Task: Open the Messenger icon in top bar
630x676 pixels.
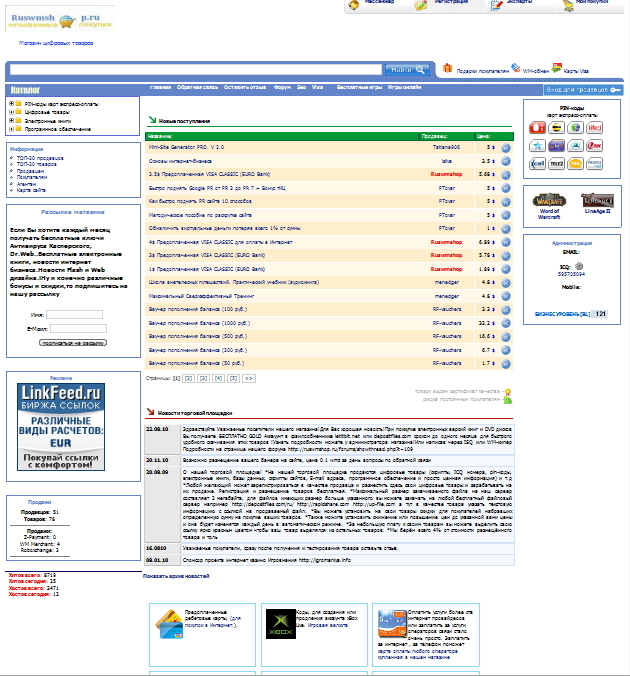Action: click(356, 4)
